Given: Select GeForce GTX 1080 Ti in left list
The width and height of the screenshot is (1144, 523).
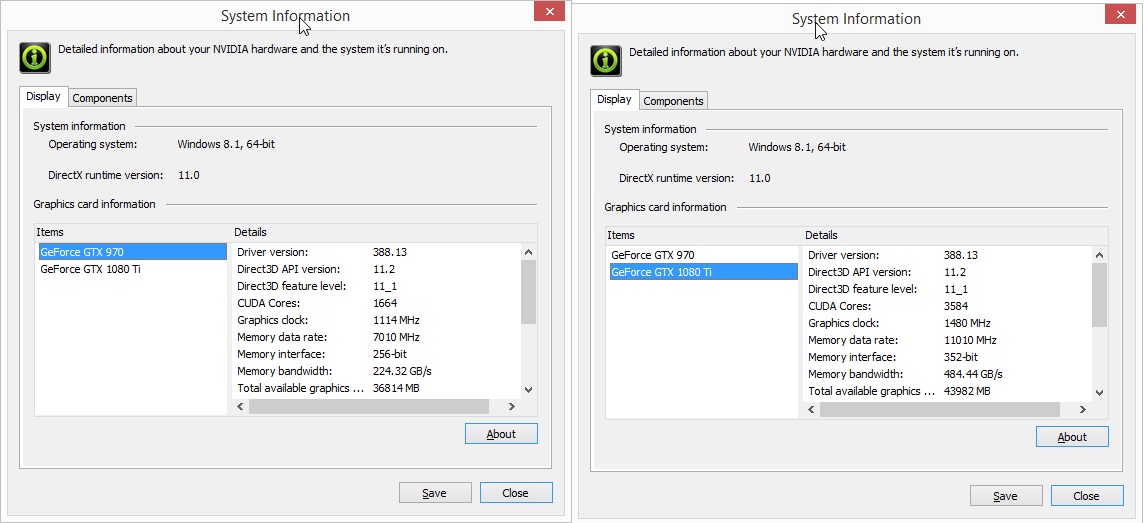Looking at the screenshot, I should [90, 269].
